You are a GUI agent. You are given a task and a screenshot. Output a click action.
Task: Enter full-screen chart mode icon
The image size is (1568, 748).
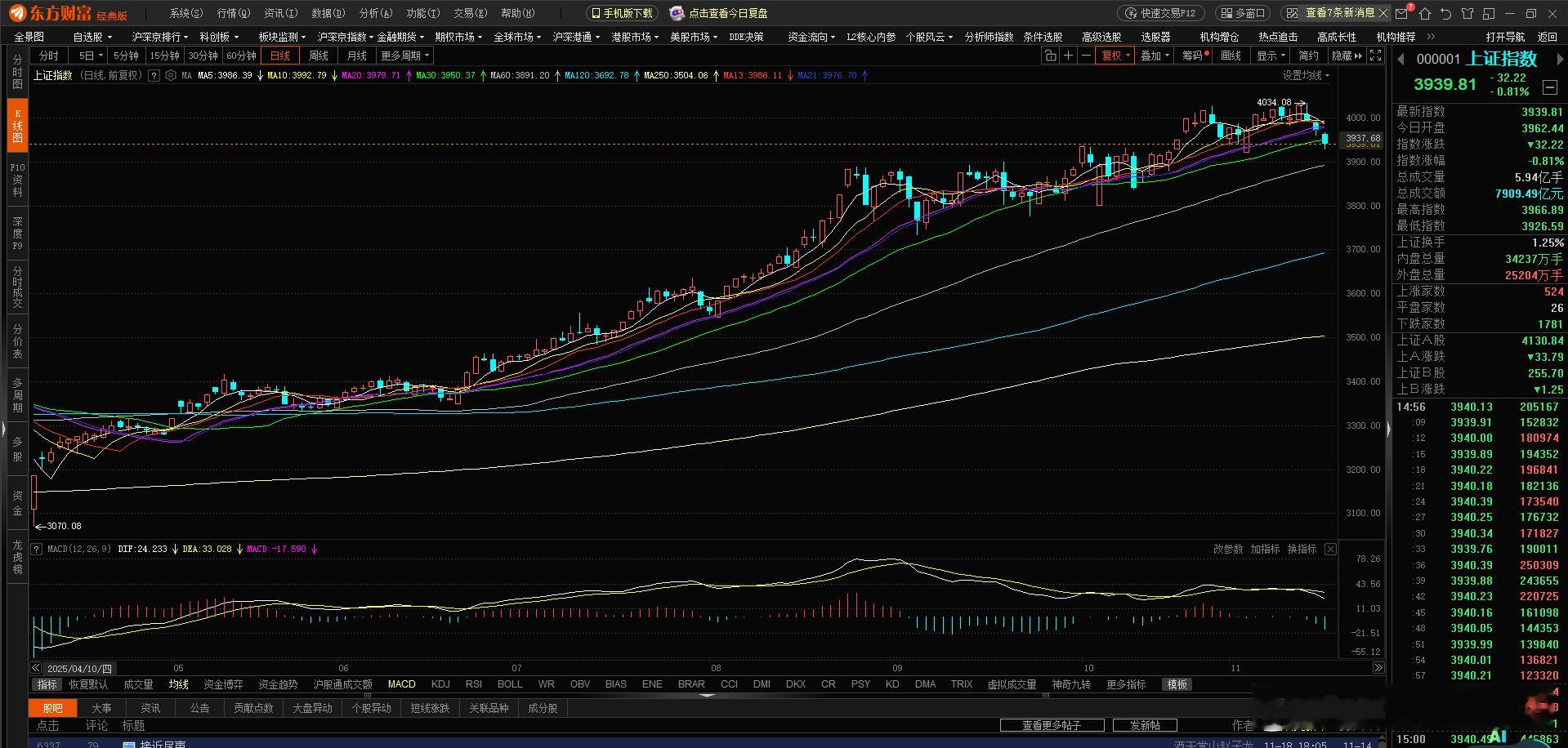tap(1376, 56)
